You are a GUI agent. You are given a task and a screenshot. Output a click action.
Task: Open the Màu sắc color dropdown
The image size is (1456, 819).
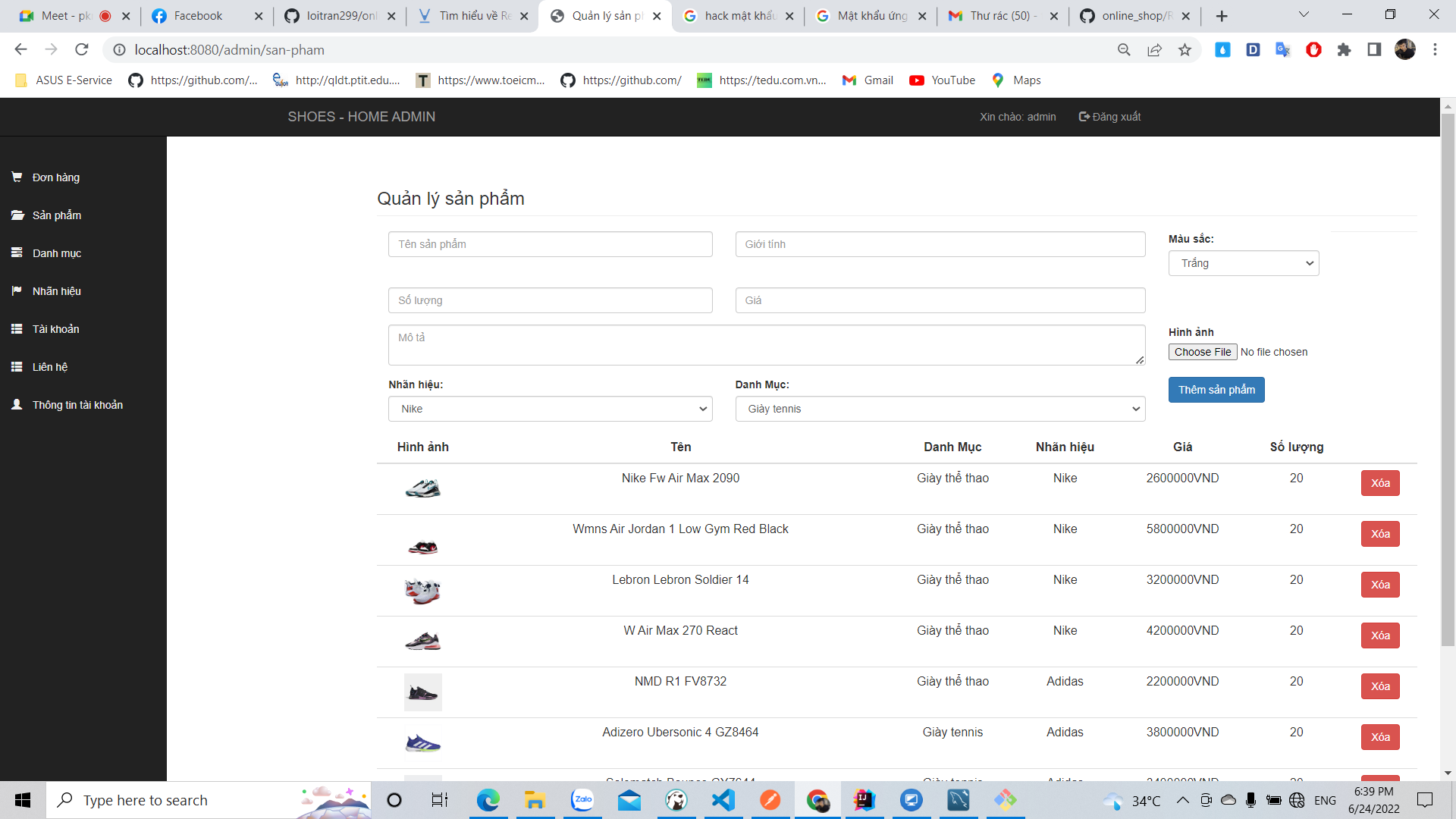click(1243, 263)
